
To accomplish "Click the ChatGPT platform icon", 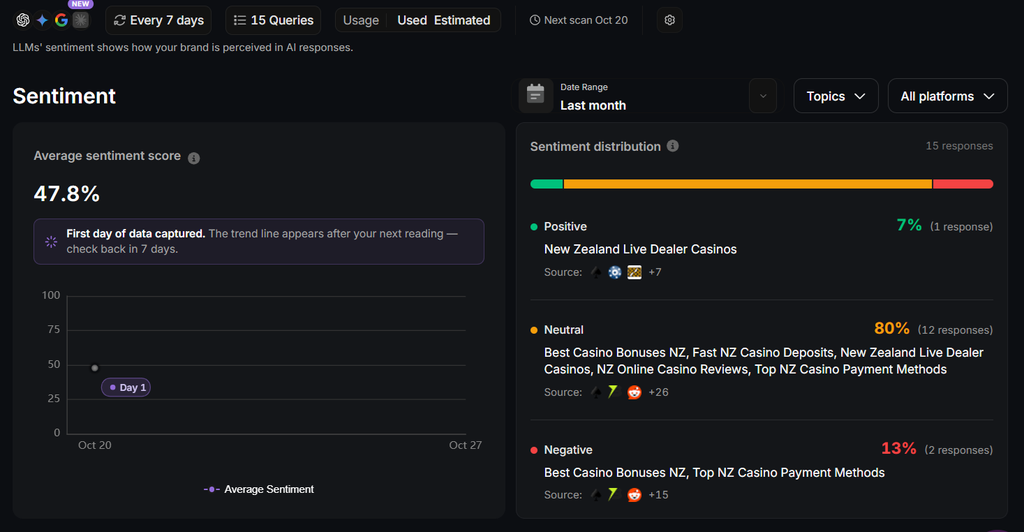I will tap(23, 20).
